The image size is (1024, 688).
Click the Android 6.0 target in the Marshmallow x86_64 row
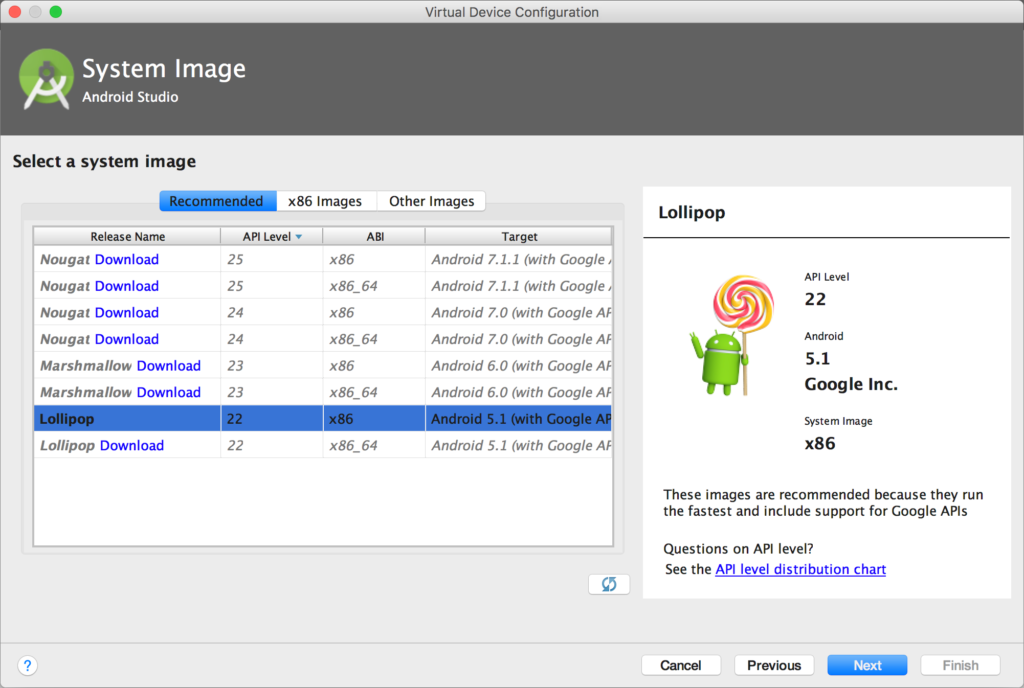tap(519, 392)
